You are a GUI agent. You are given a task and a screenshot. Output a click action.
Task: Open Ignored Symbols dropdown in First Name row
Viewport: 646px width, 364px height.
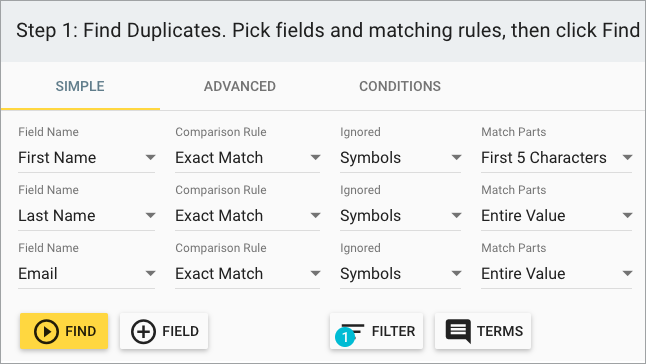(x=400, y=158)
